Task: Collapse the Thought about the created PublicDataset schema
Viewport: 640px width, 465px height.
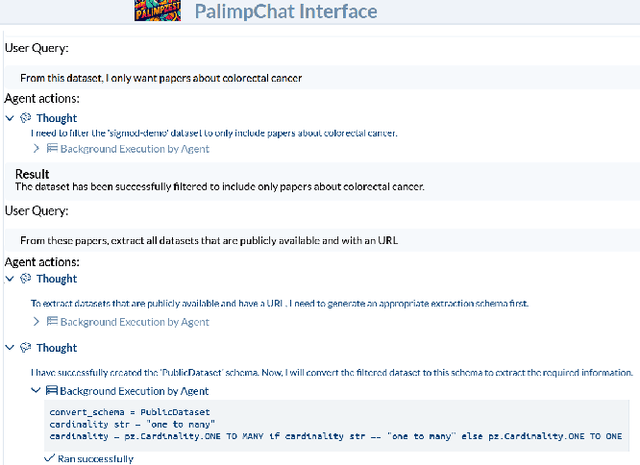Action: point(10,348)
